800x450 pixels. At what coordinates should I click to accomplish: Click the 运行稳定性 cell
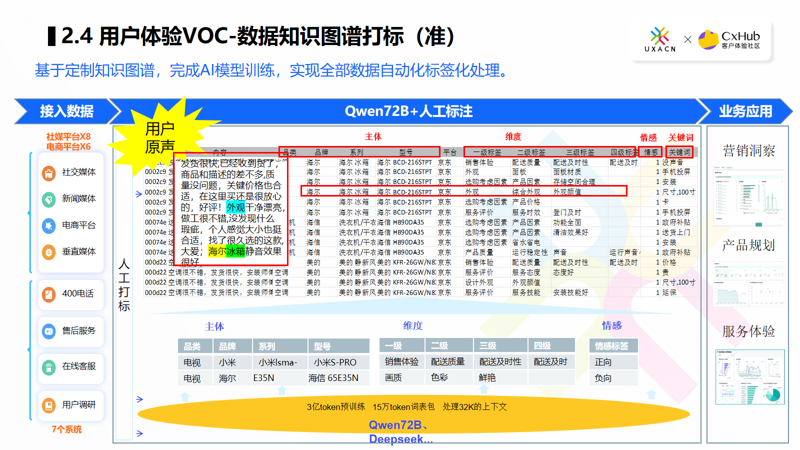click(x=530, y=252)
